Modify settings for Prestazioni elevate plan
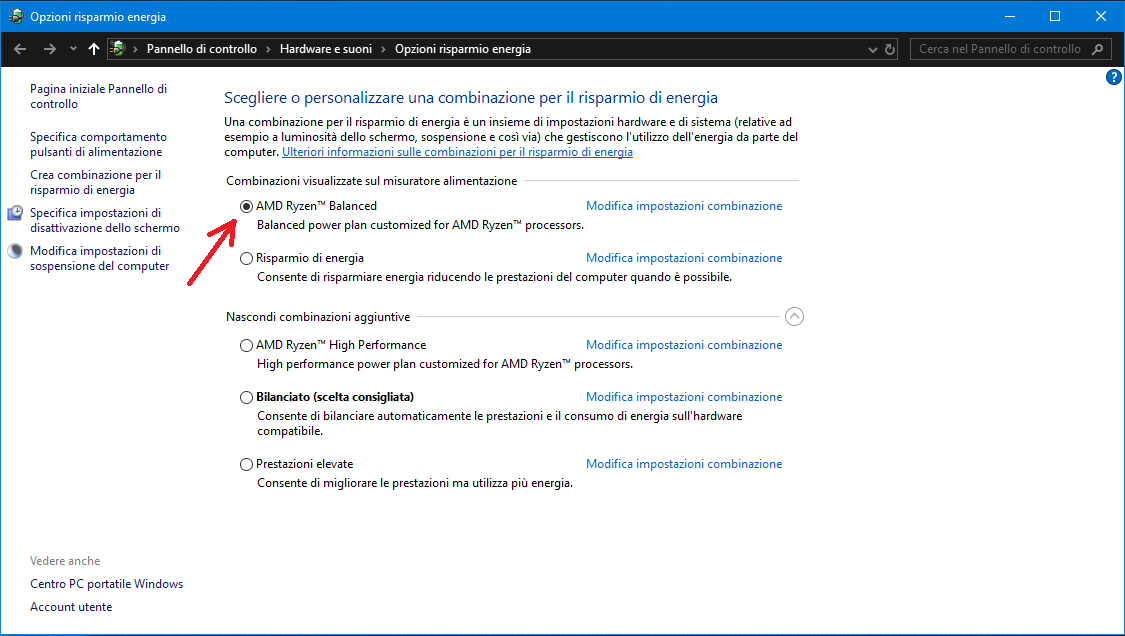 tap(684, 464)
